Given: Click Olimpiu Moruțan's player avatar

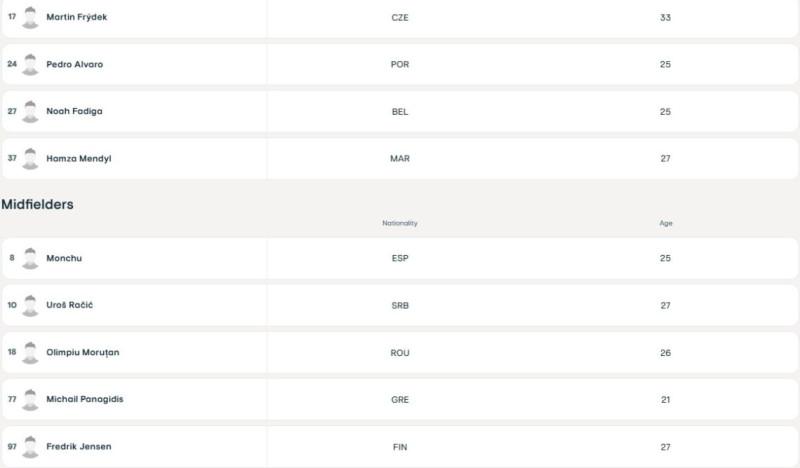Looking at the screenshot, I should coord(30,353).
